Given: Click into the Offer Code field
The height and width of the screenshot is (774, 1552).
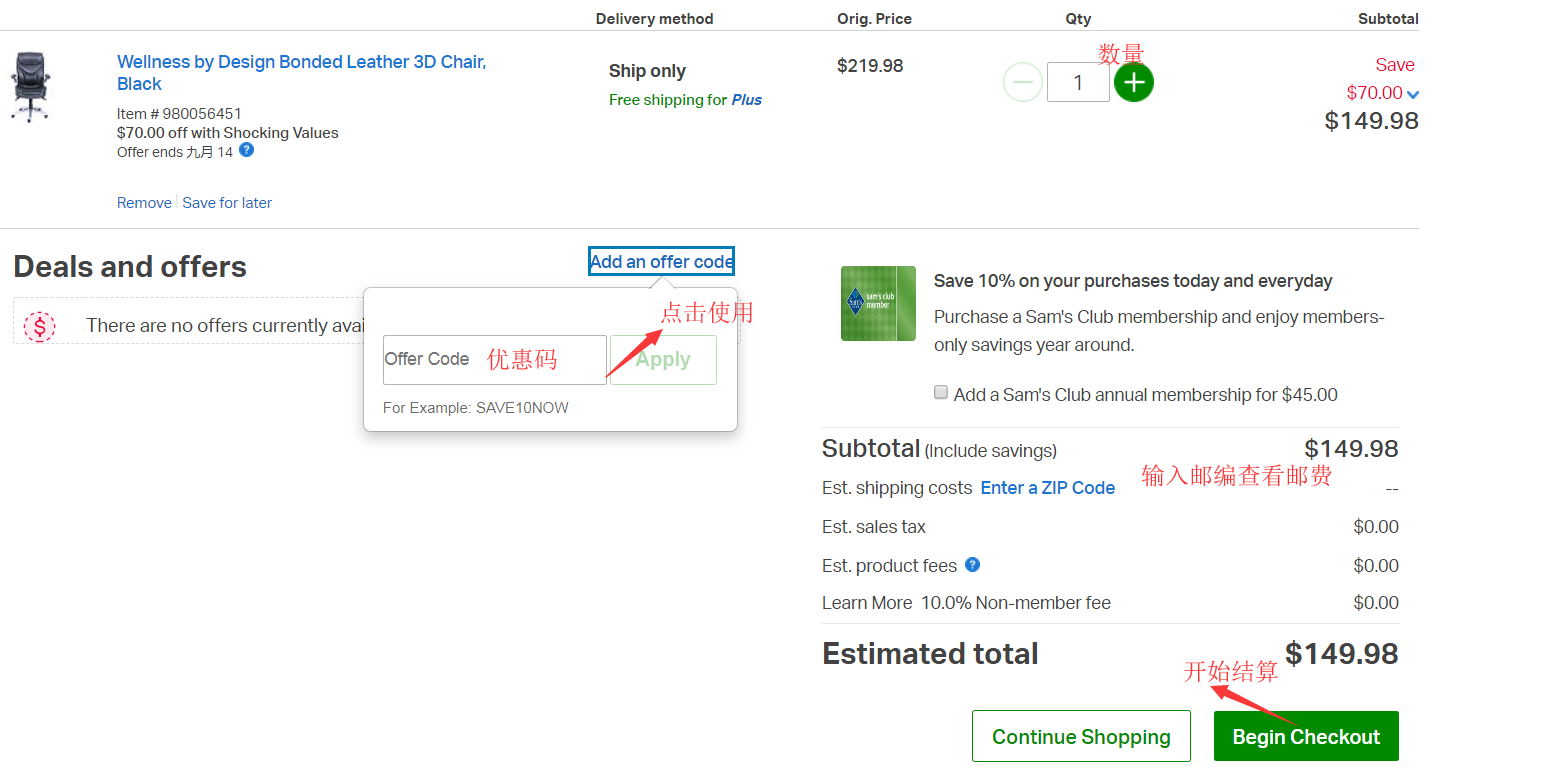Looking at the screenshot, I should coord(494,360).
